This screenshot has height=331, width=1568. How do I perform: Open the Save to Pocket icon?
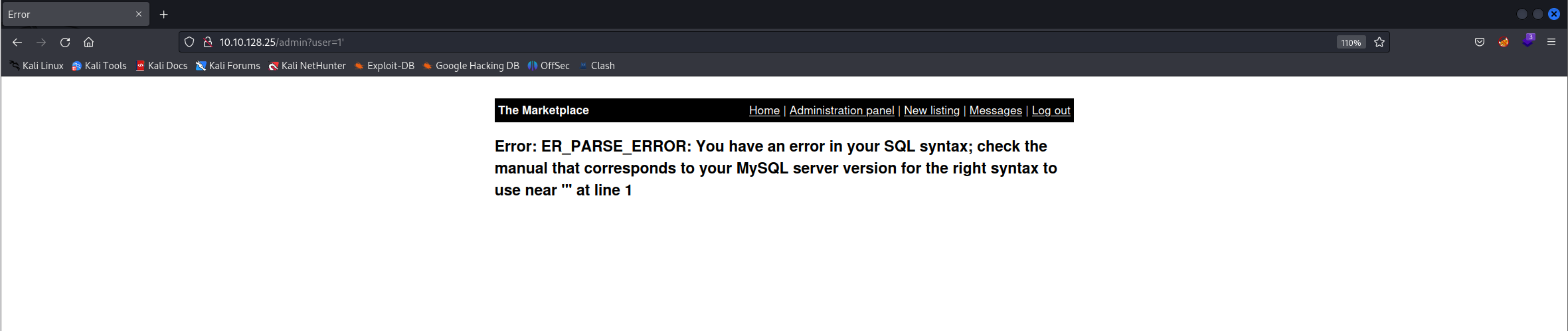pyautogui.click(x=1480, y=43)
